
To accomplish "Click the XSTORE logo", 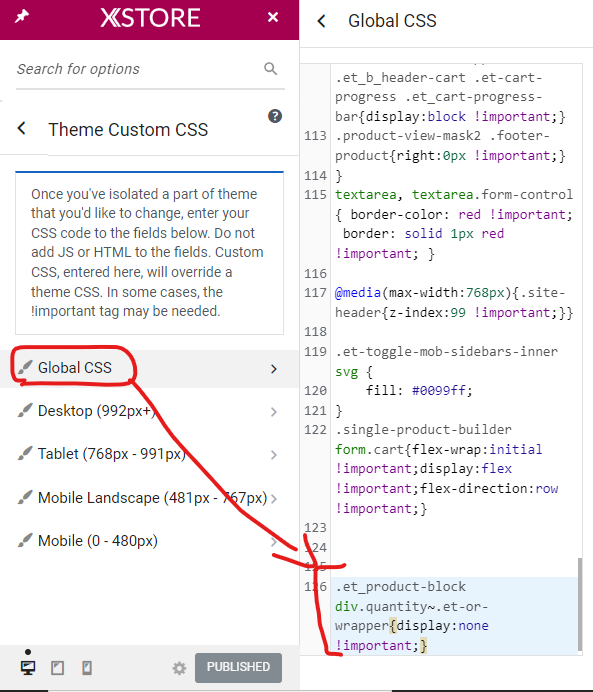I will [150, 18].
